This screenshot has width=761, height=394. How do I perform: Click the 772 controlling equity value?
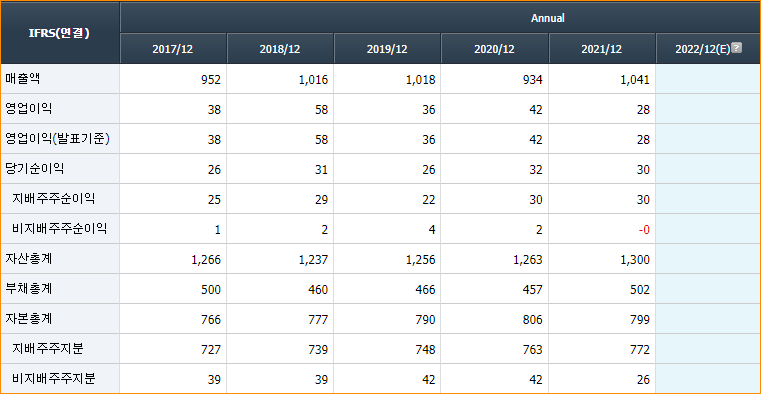(x=639, y=350)
